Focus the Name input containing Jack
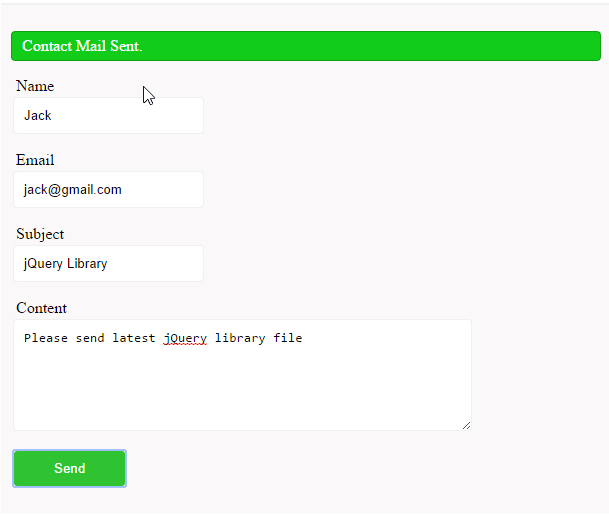 point(108,115)
